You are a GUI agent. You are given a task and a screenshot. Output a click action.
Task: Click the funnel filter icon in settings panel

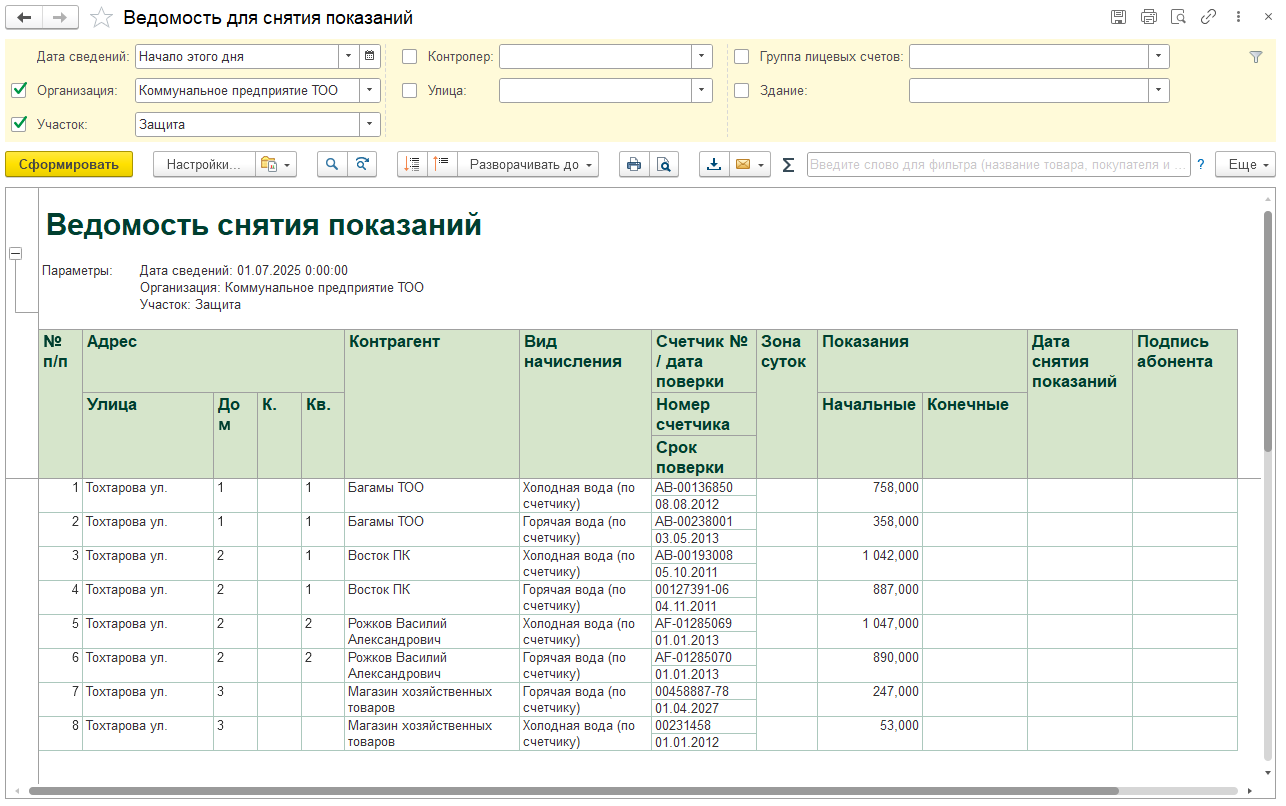click(x=1256, y=57)
